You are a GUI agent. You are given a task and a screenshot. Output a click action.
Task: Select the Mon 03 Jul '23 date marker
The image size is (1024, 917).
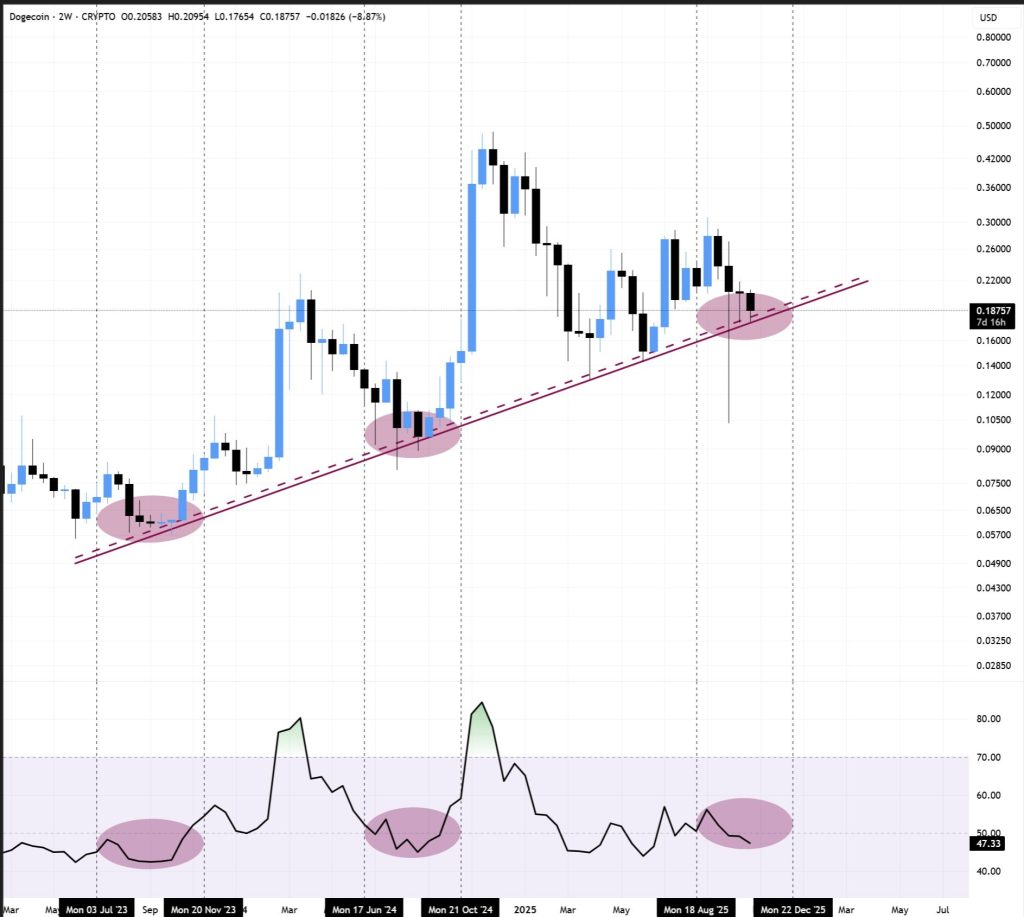(97, 910)
